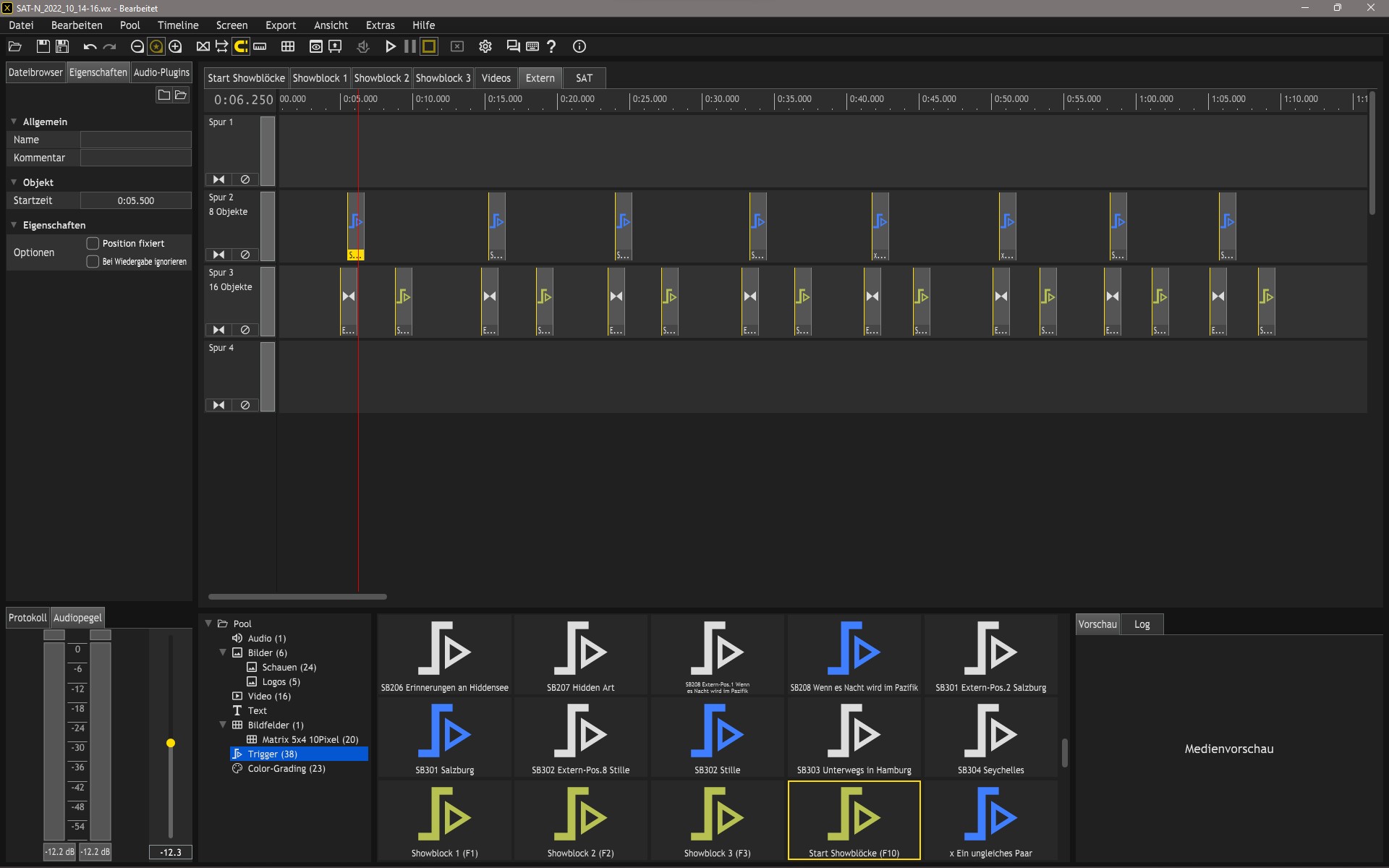Toggle mute icon on Spur 1

pyautogui.click(x=245, y=179)
